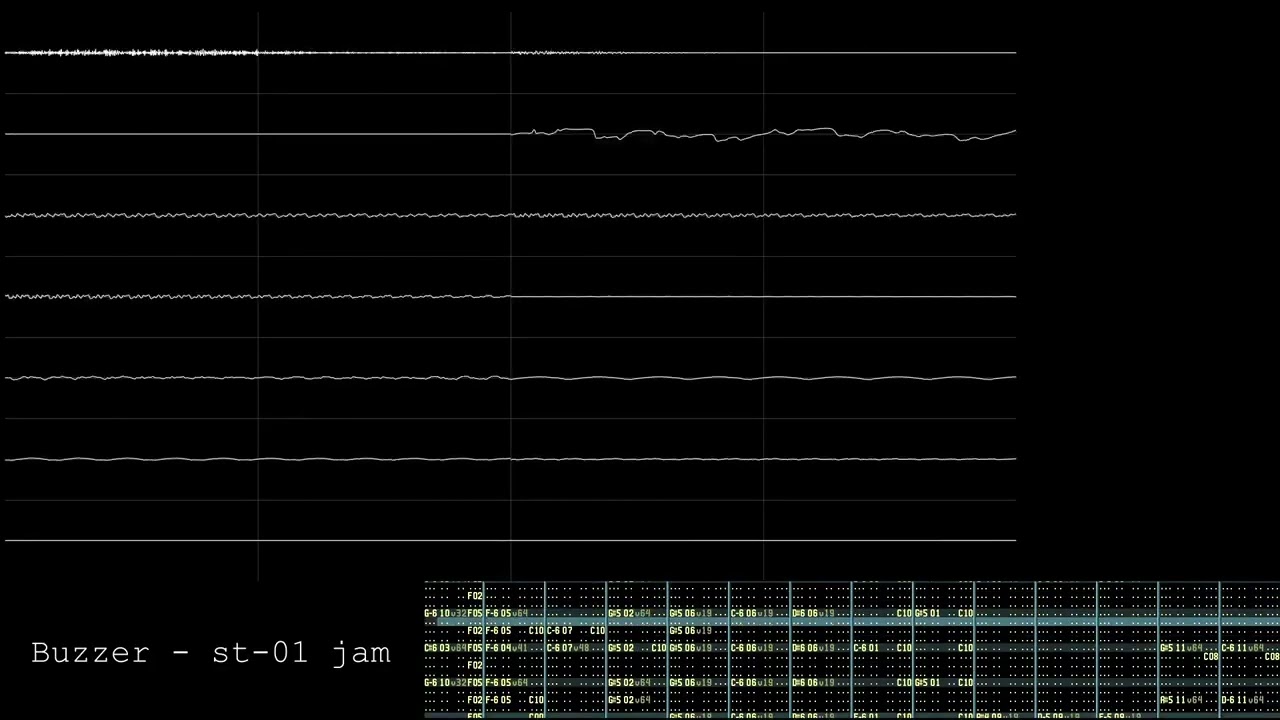Click the "Buzzer - st-01 jam" title text
Image resolution: width=1280 pixels, height=720 pixels.
coord(211,653)
